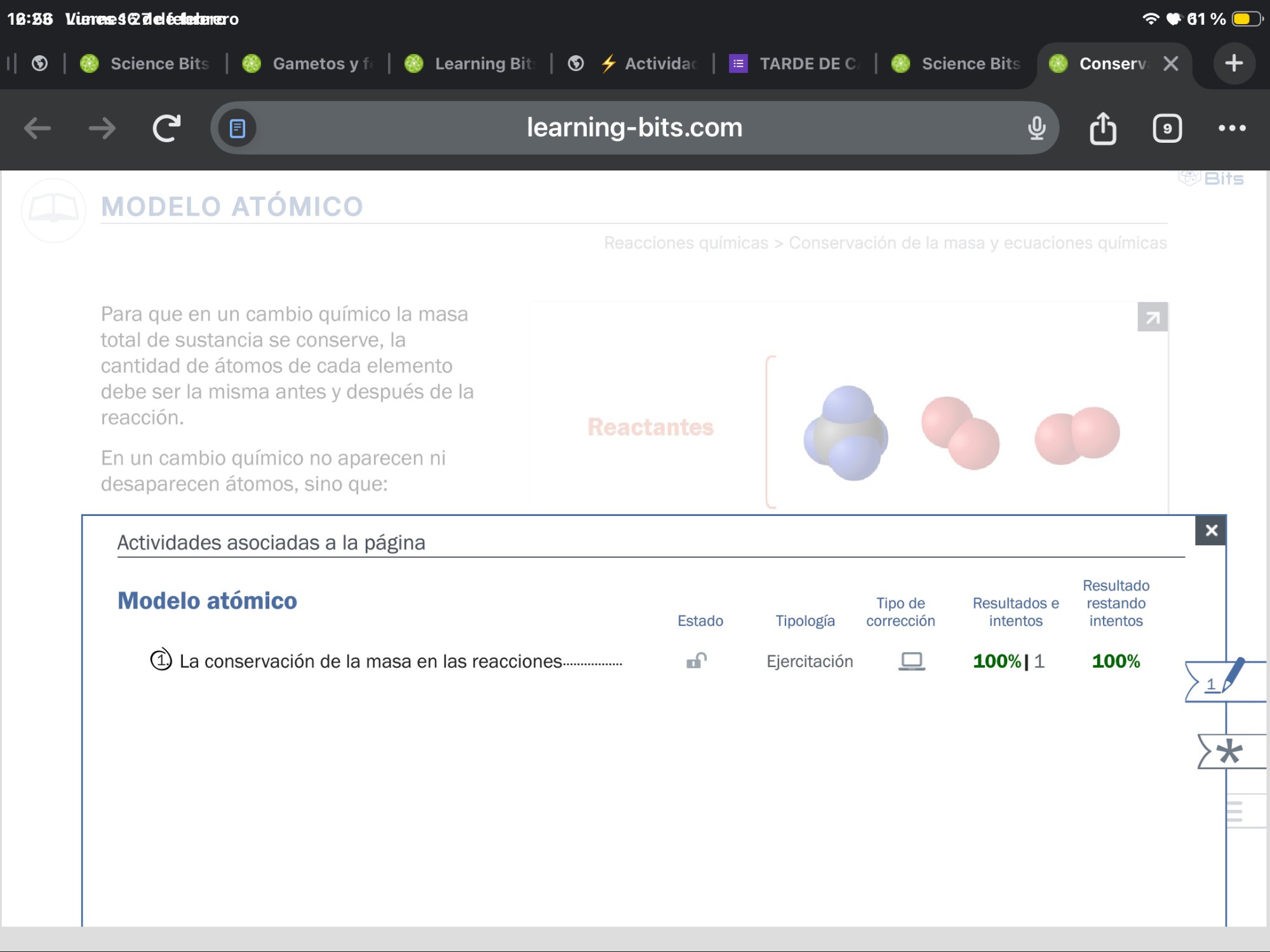Tap the browser reload button
1270x952 pixels.
coord(166,128)
